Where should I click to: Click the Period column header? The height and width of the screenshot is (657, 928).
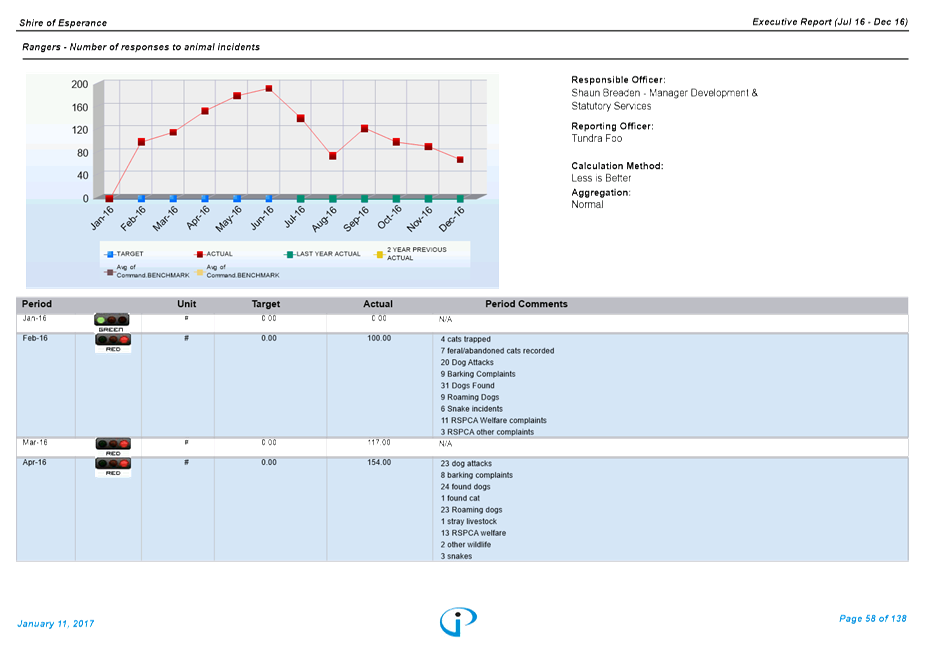37,304
